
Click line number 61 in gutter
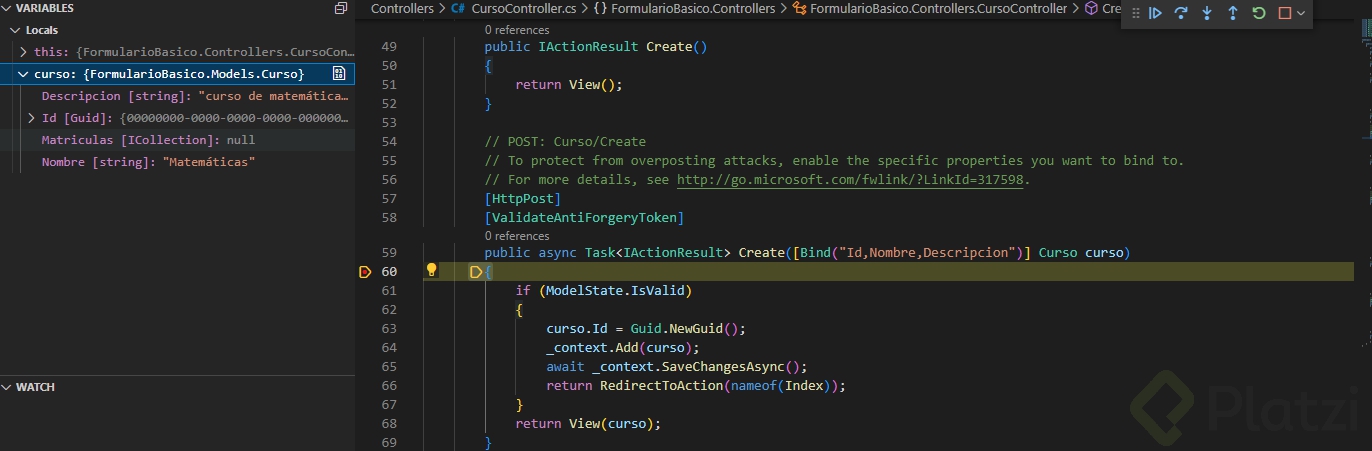pyautogui.click(x=389, y=291)
